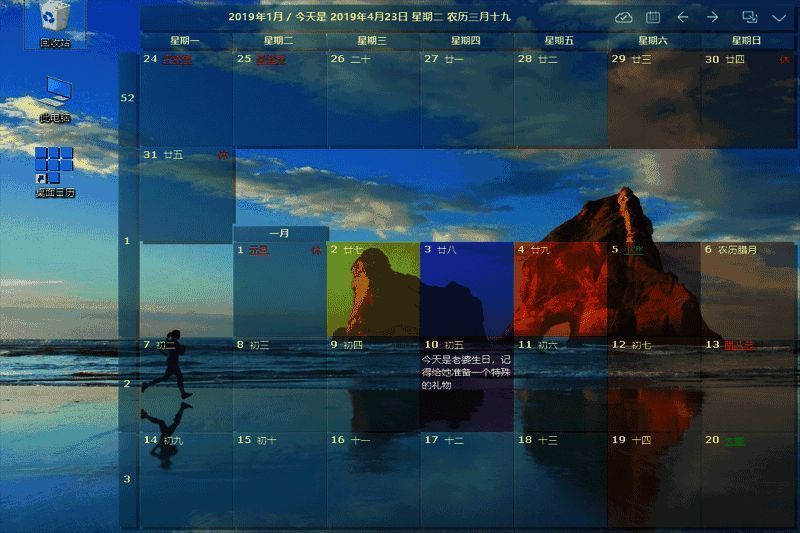Open the 回收站 recycle bin icon
The width and height of the screenshot is (800, 533).
55,24
